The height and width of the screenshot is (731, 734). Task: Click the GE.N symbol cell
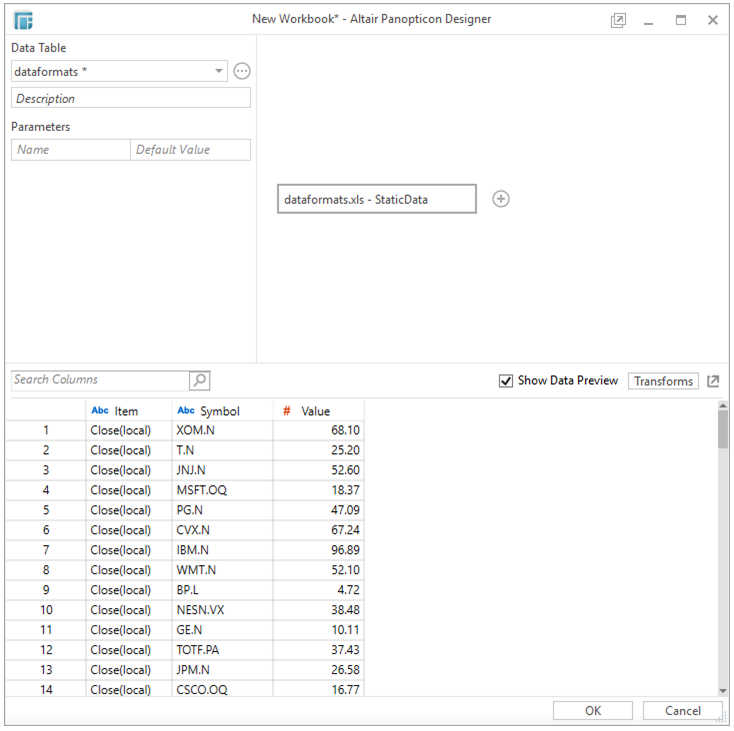click(x=222, y=630)
